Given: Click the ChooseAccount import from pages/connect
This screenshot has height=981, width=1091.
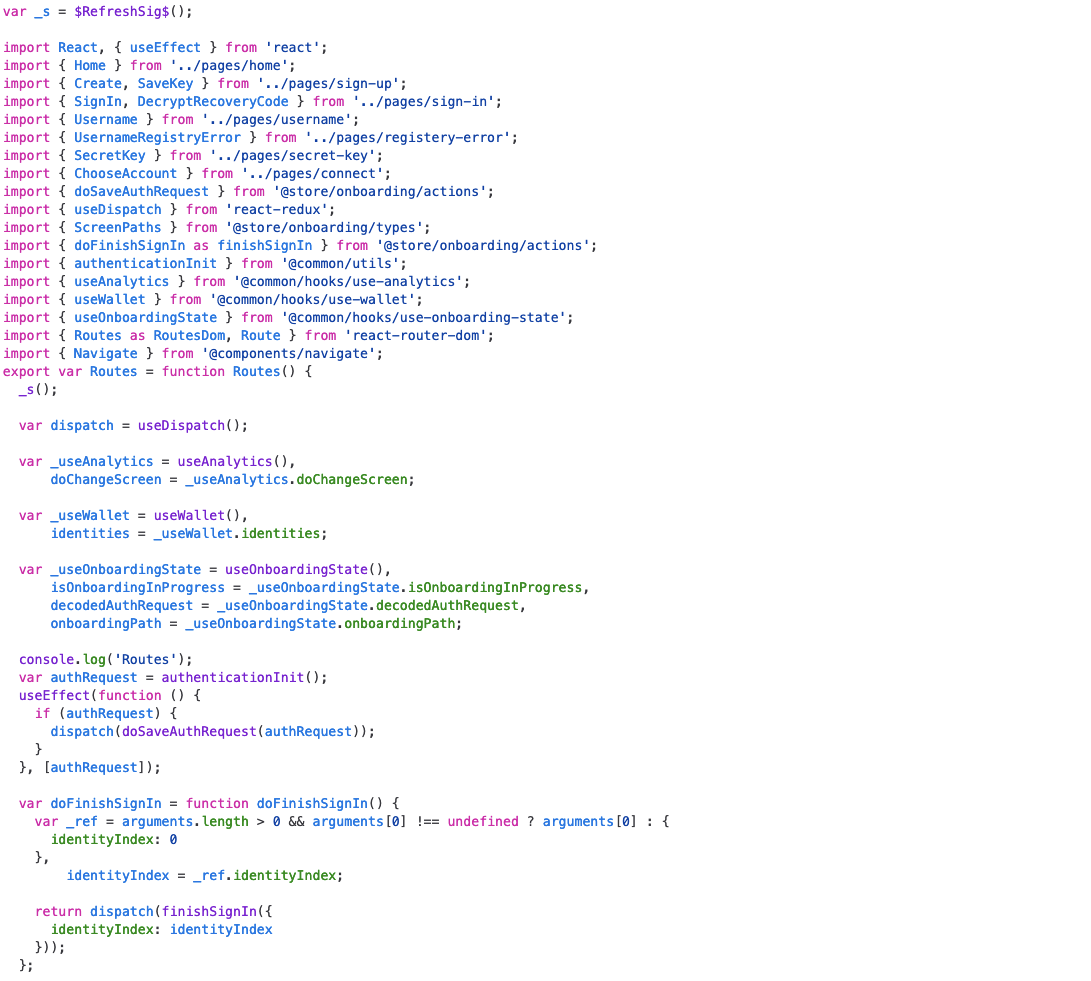Looking at the screenshot, I should [x=125, y=173].
